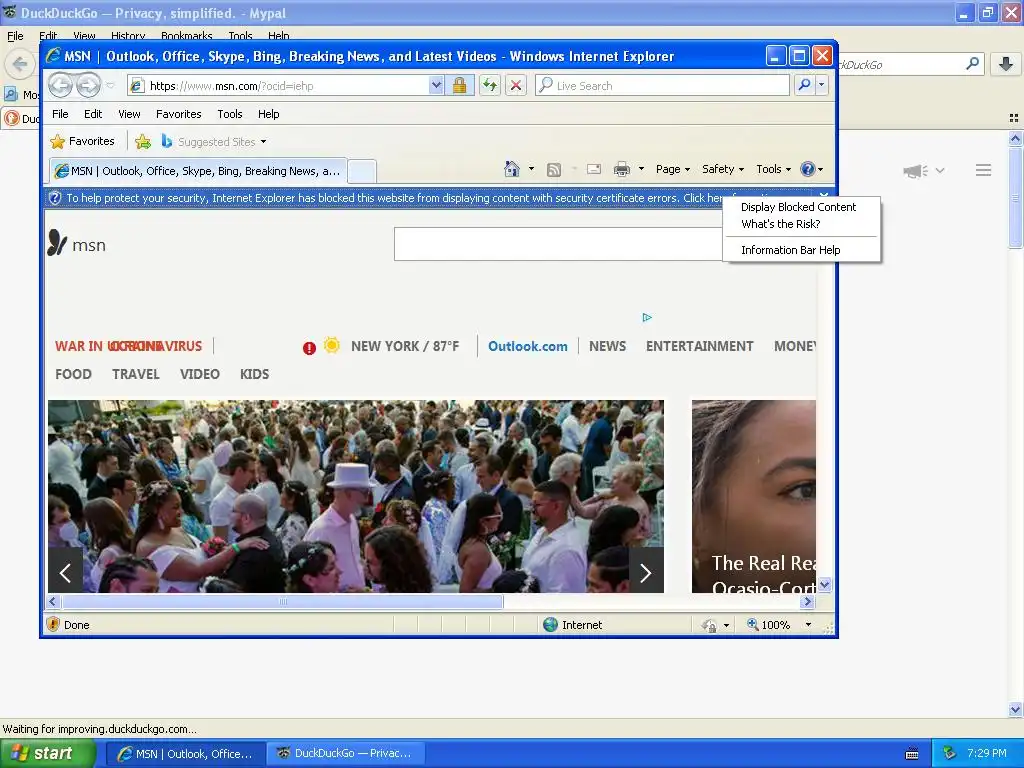Open the VIDEO section link

(x=200, y=374)
